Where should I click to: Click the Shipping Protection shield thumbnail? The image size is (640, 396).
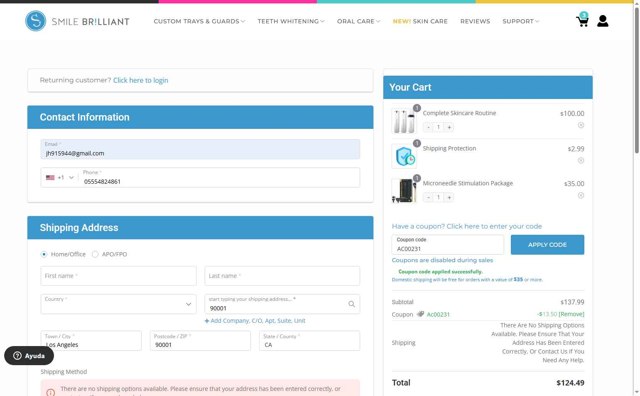point(404,156)
